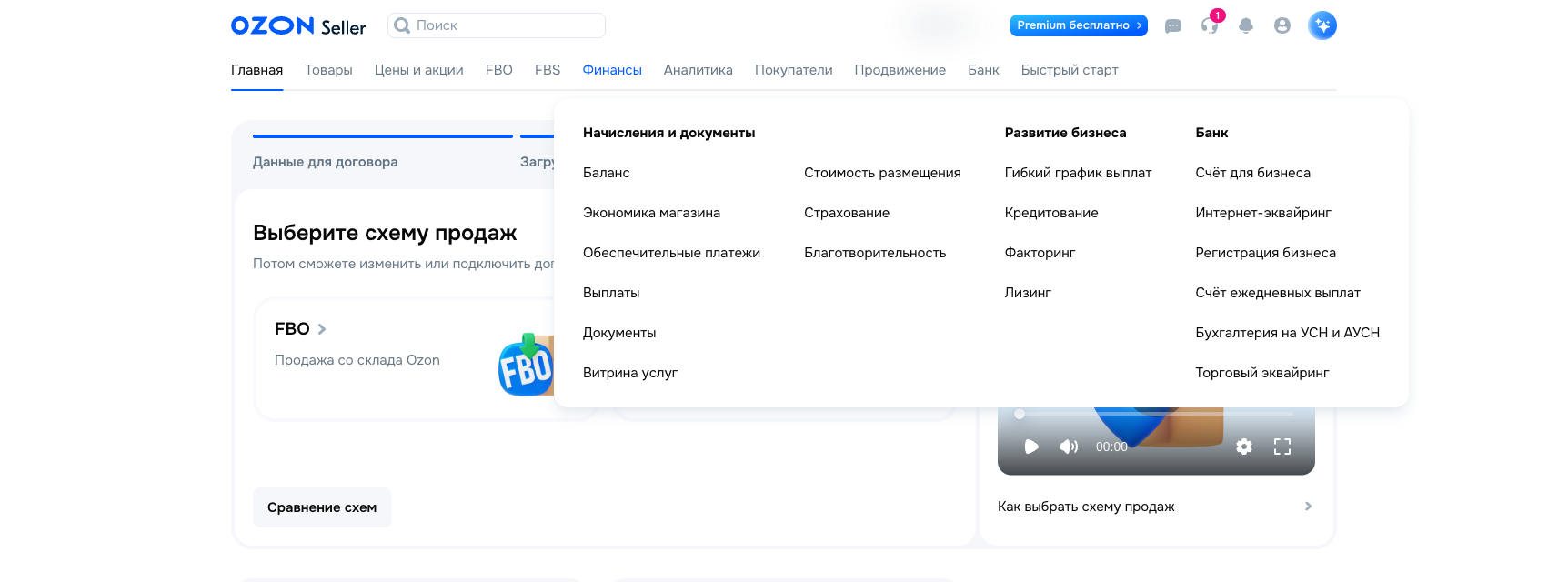Click the blue sparkle assistant icon
The width and height of the screenshot is (1568, 582).
(x=1322, y=25)
